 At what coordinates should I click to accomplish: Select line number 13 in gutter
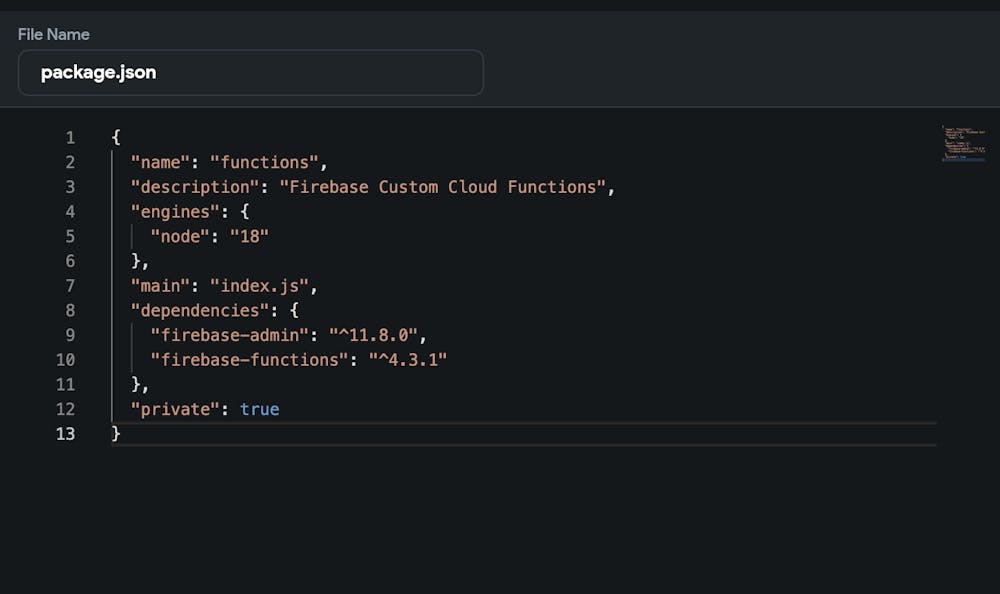pos(66,433)
